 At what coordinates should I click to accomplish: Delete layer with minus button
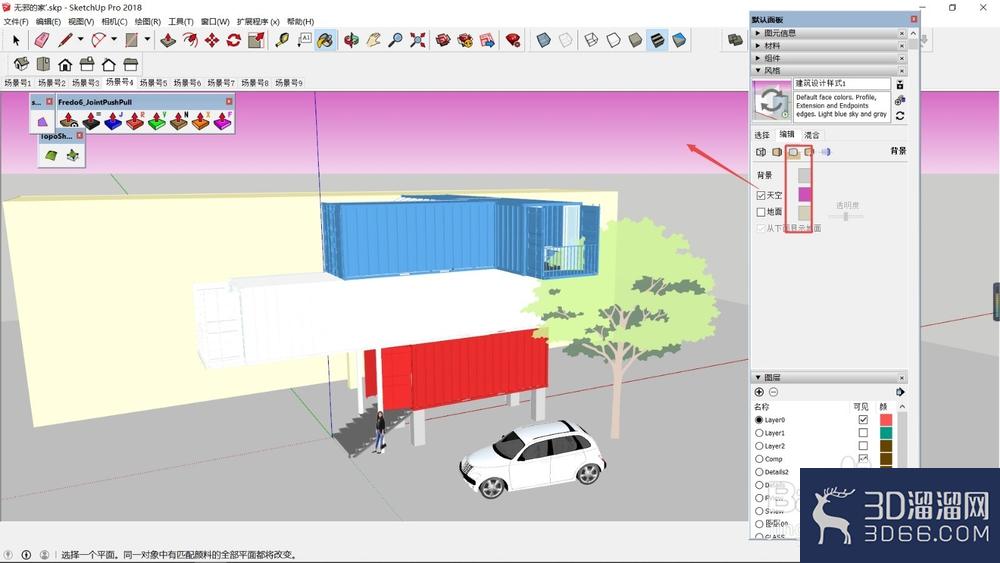click(773, 392)
